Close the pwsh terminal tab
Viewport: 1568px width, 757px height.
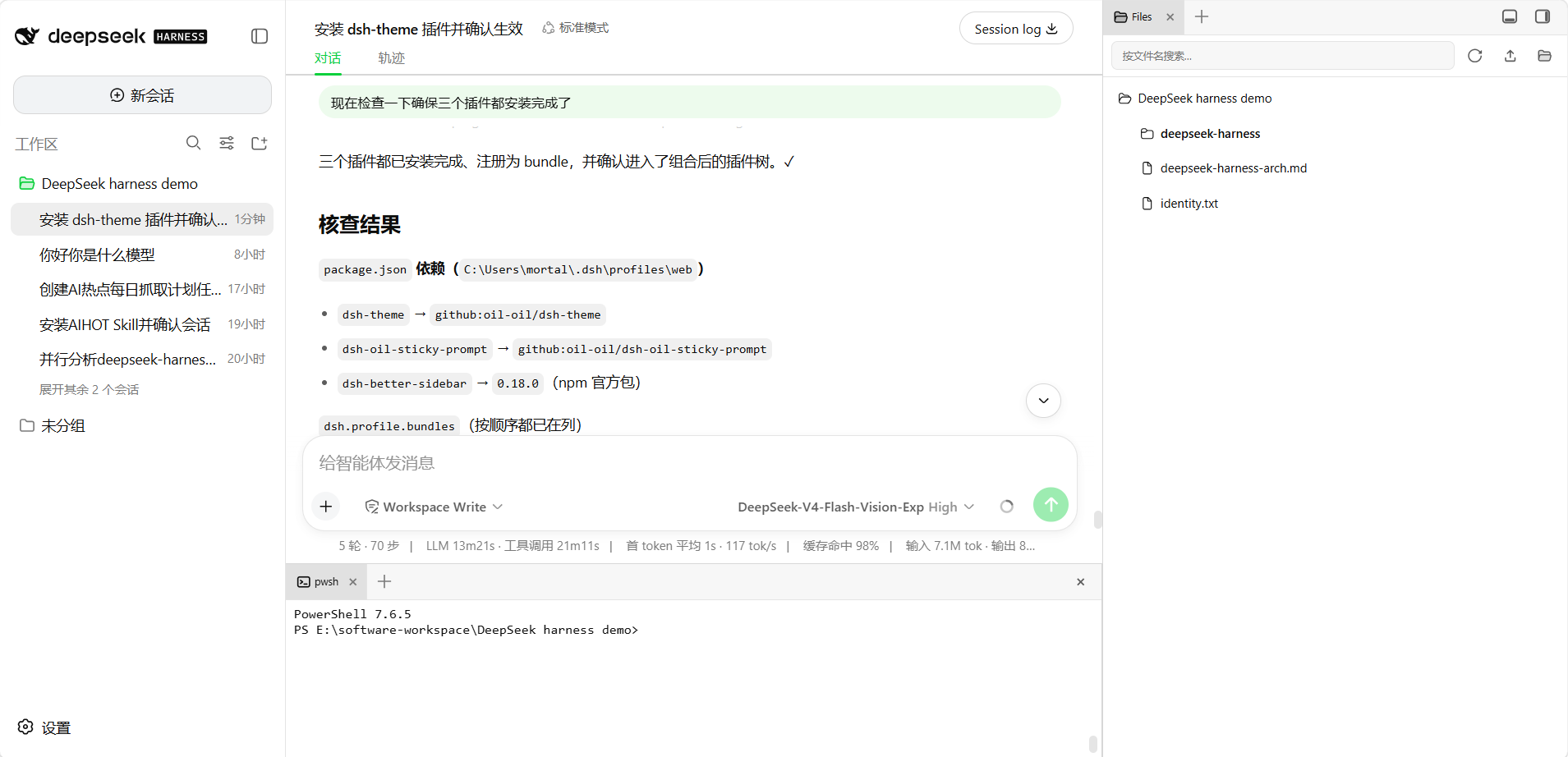[353, 581]
